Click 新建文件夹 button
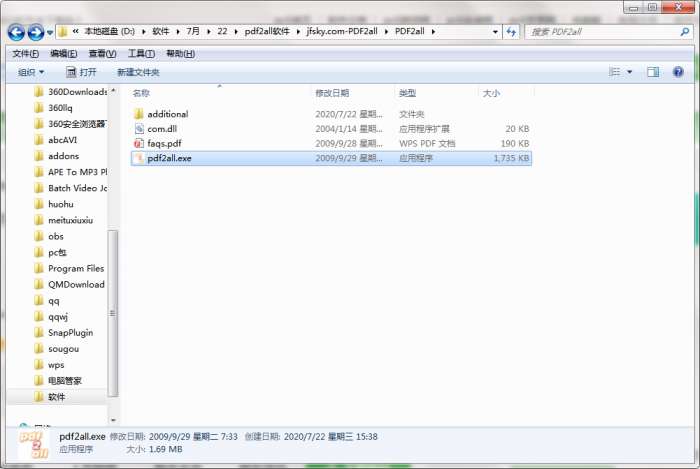The height and width of the screenshot is (469, 700). [138, 72]
